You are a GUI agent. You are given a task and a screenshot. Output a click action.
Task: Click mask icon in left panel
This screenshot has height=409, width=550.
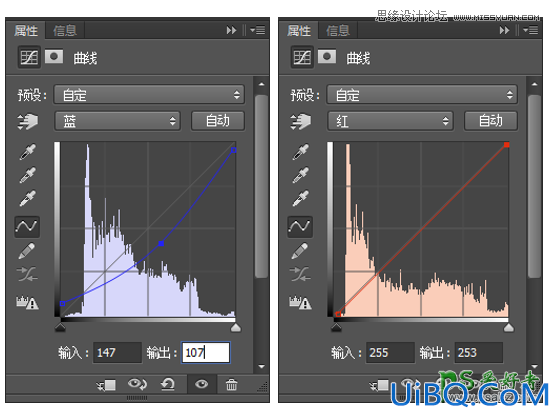(54, 56)
